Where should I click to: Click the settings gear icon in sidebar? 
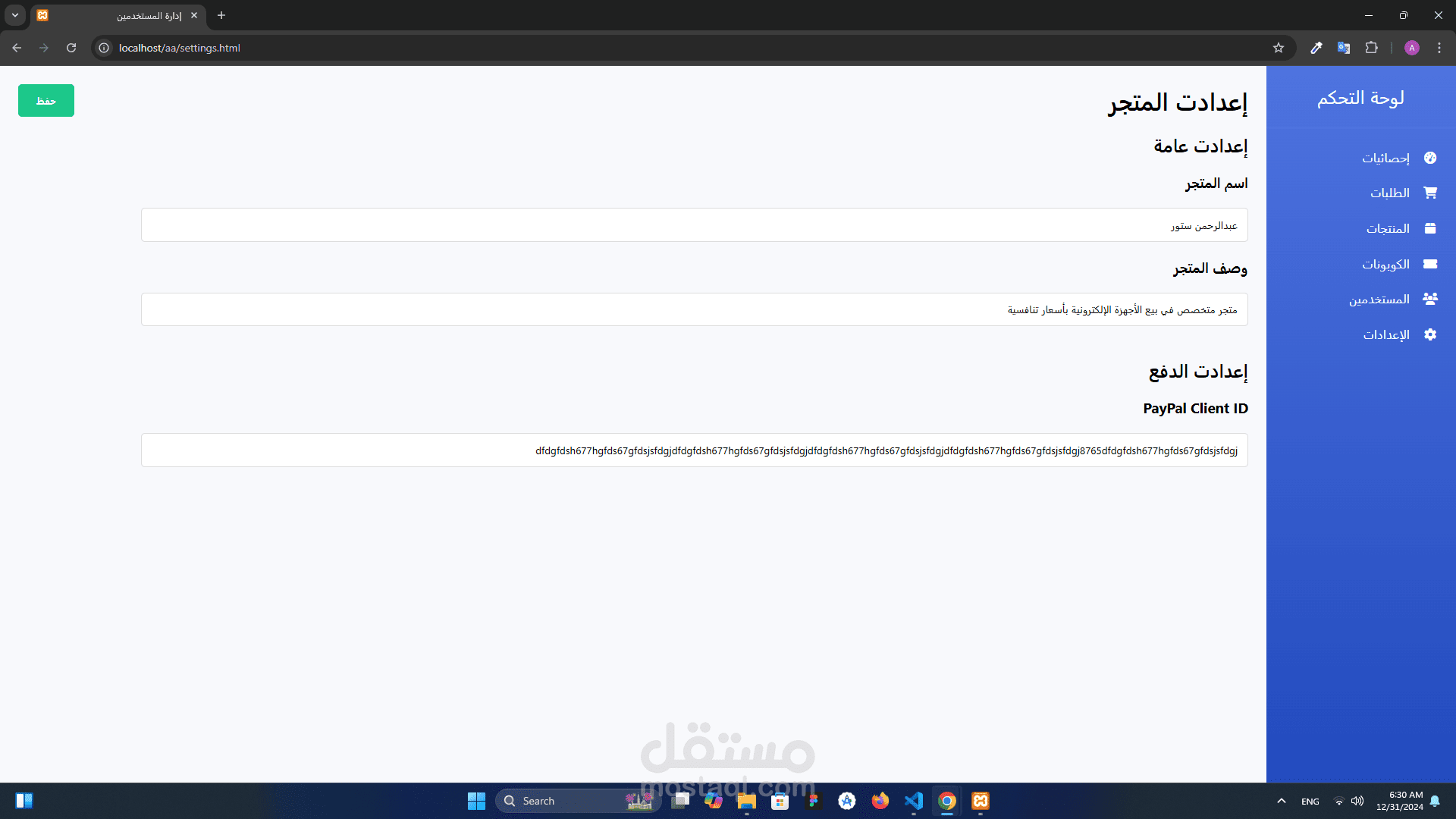point(1430,334)
